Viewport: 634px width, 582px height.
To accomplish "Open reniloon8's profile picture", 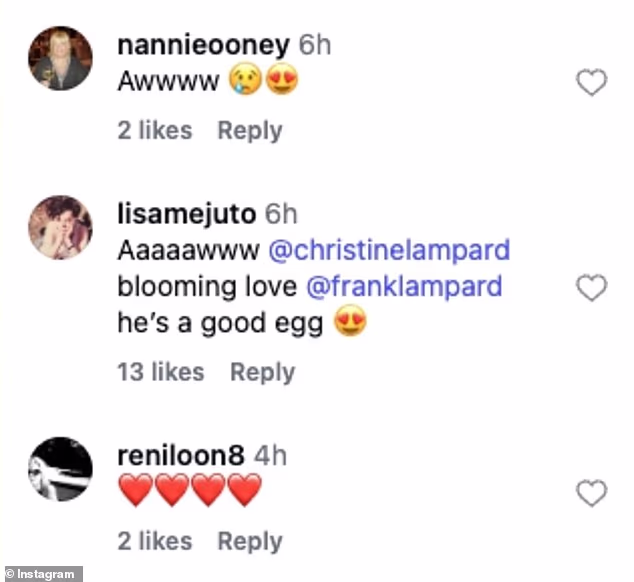I will click(x=60, y=469).
